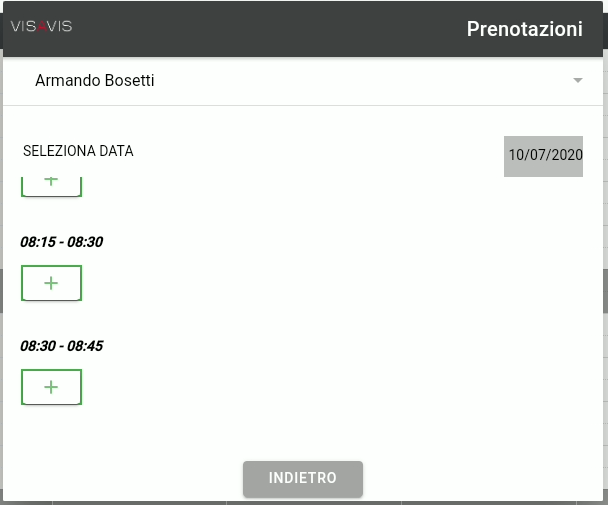Click the green-bordered box below 08:30 - 08:45

point(52,387)
